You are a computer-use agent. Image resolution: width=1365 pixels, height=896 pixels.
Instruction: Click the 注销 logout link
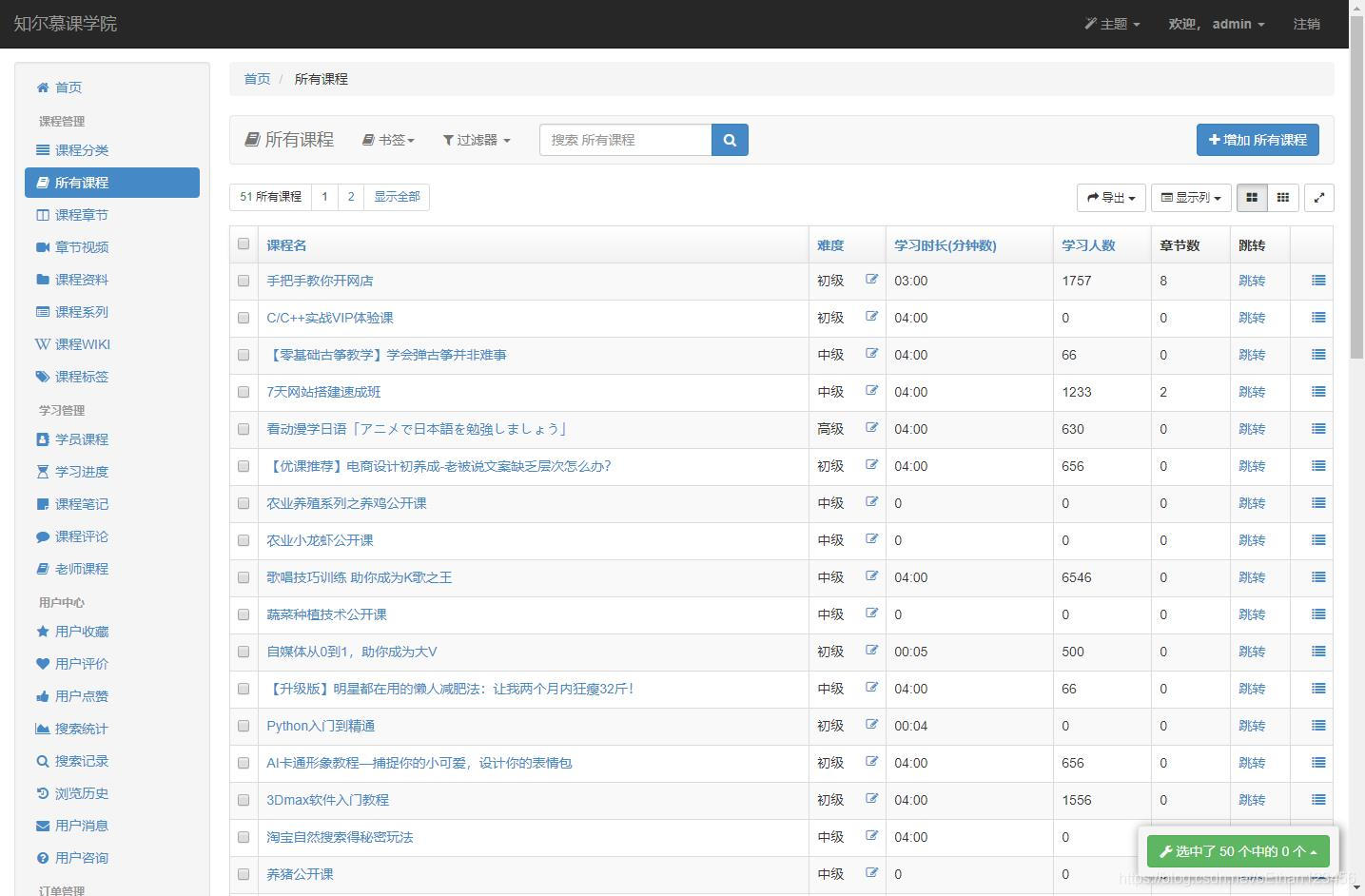pyautogui.click(x=1306, y=24)
